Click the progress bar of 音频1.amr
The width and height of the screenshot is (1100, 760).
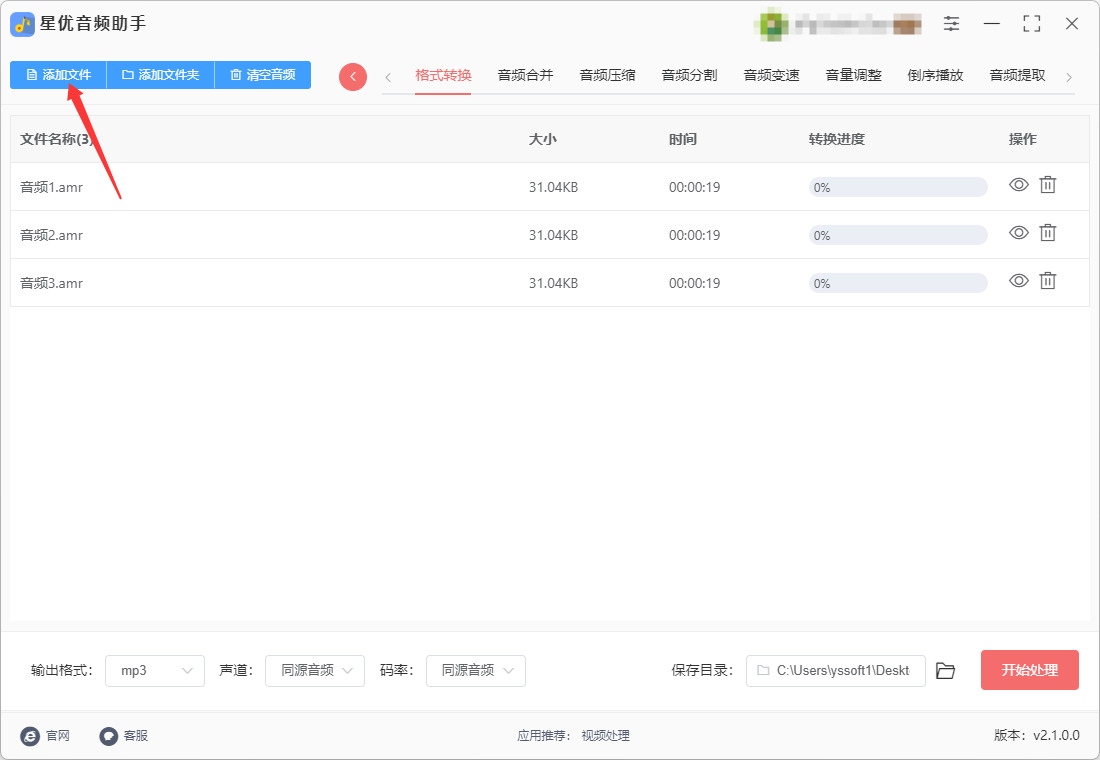(x=898, y=187)
